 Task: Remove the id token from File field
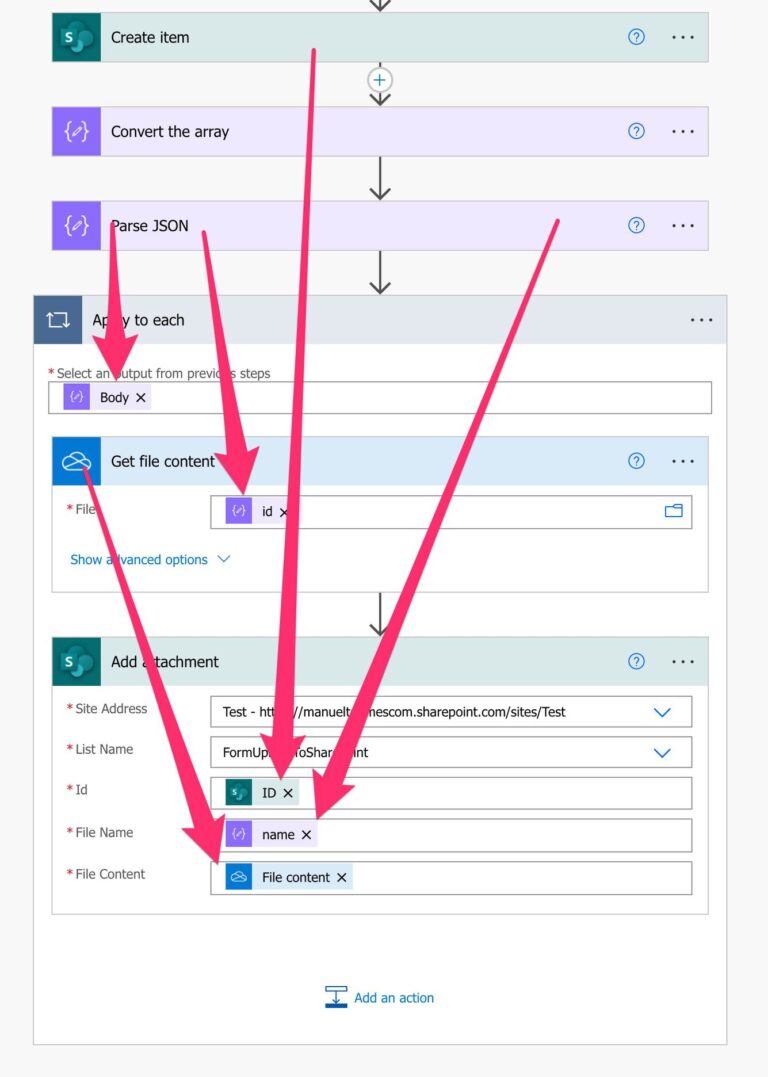coord(284,511)
